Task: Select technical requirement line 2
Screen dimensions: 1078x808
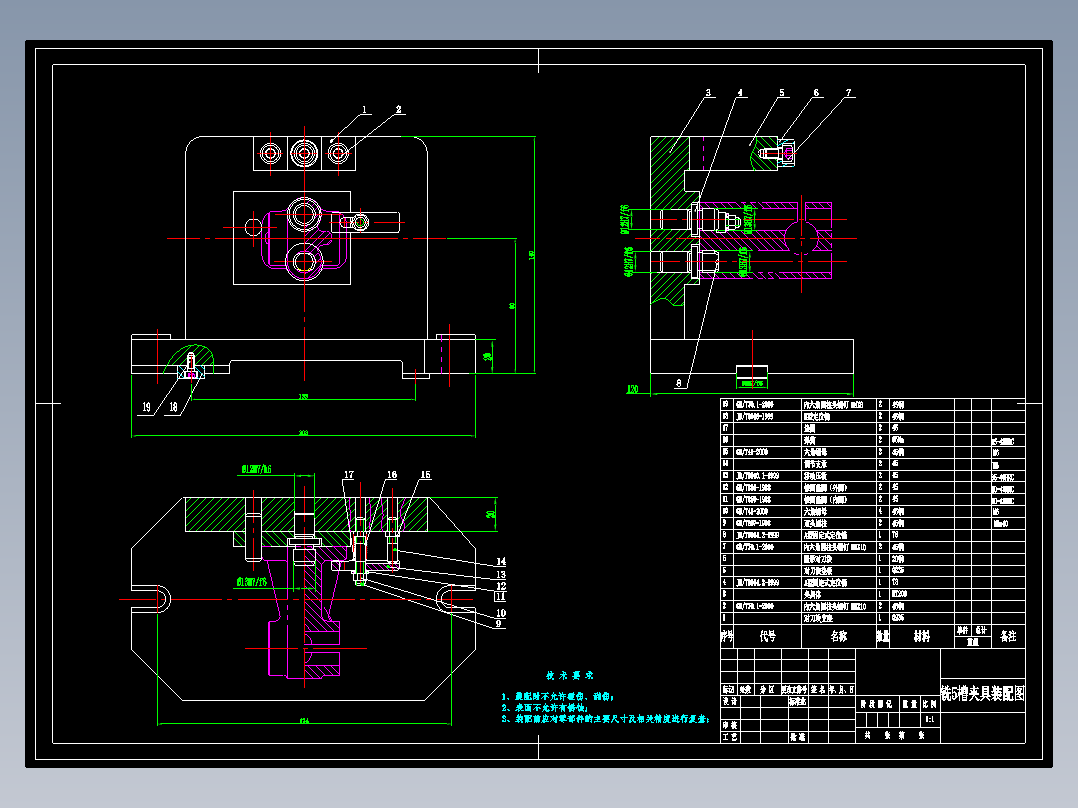Action: tap(544, 708)
